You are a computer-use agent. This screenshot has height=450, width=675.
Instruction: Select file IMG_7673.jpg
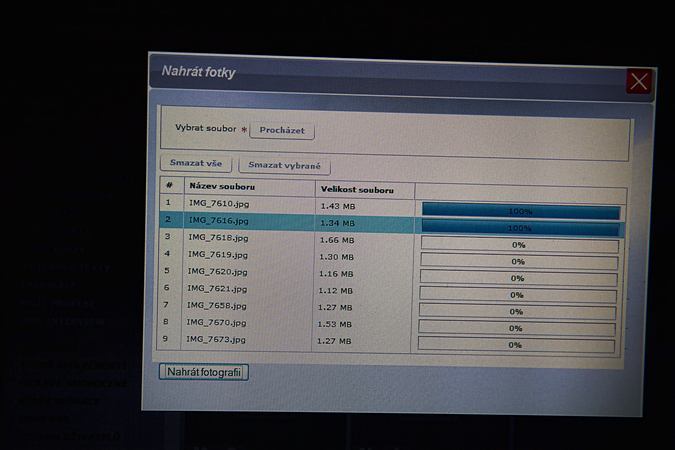tap(216, 339)
